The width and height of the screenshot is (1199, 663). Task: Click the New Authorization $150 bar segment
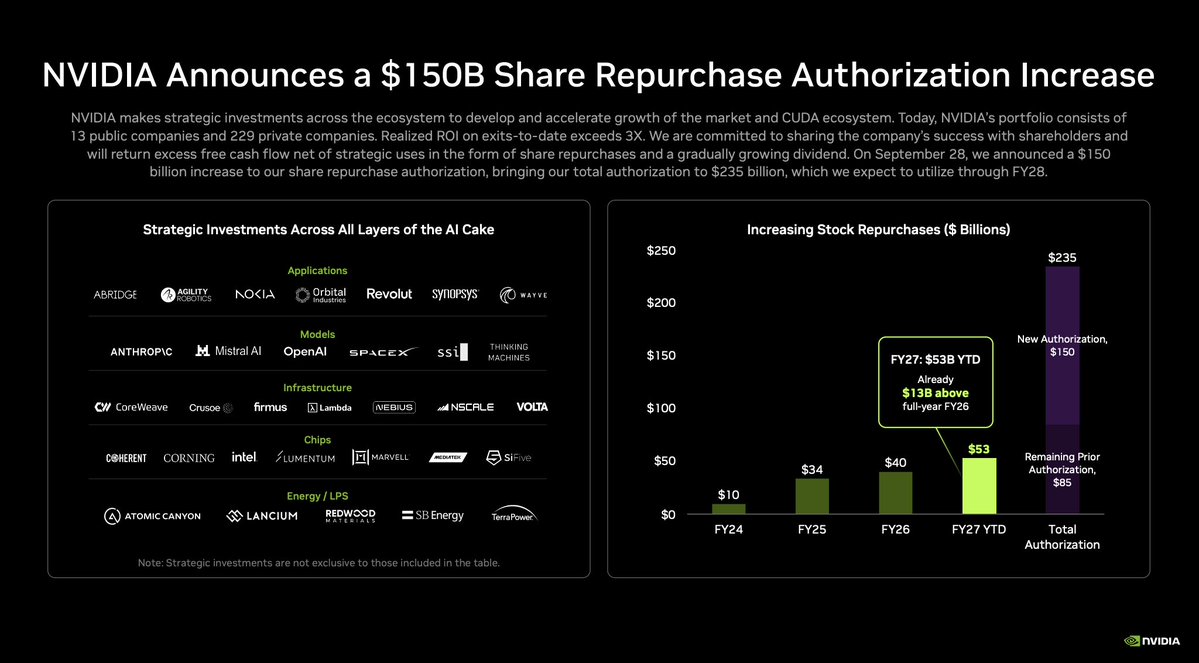[x=1062, y=345]
